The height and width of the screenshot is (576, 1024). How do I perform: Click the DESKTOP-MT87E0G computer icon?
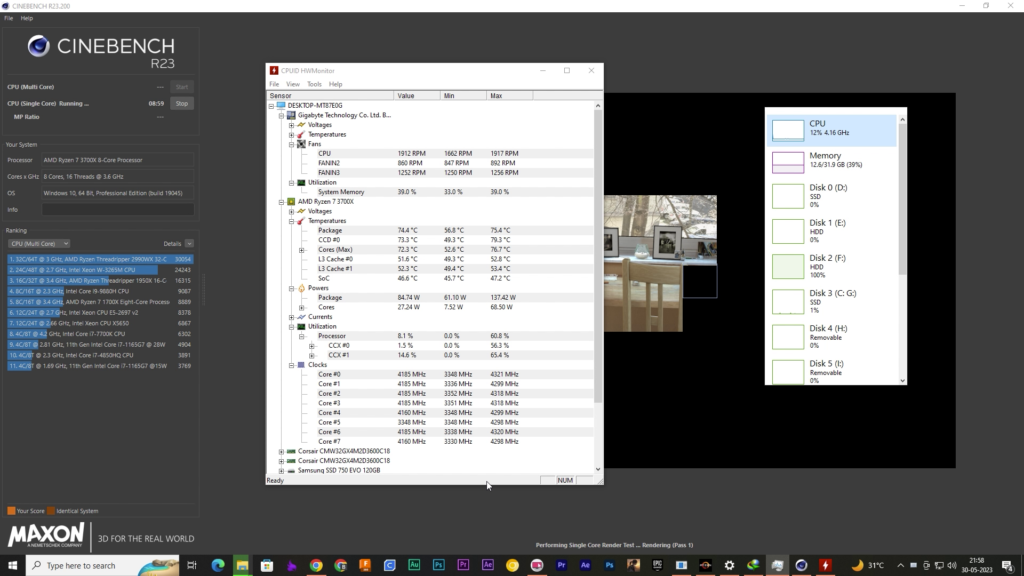click(281, 105)
